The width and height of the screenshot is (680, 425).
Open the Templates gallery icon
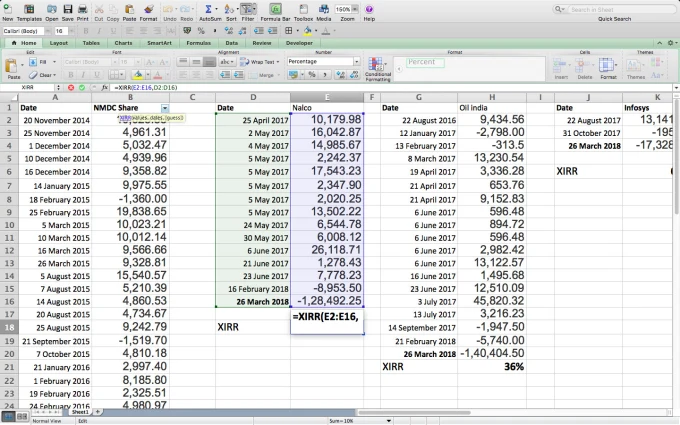click(x=29, y=10)
